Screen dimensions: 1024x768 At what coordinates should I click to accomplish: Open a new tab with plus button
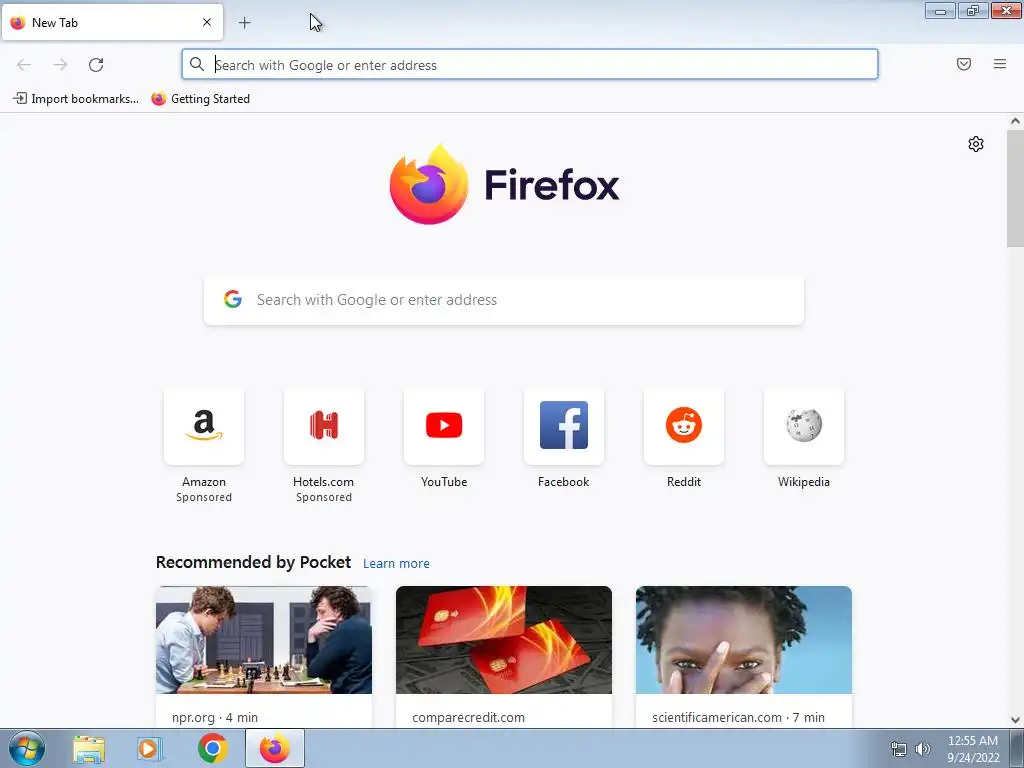pos(244,23)
